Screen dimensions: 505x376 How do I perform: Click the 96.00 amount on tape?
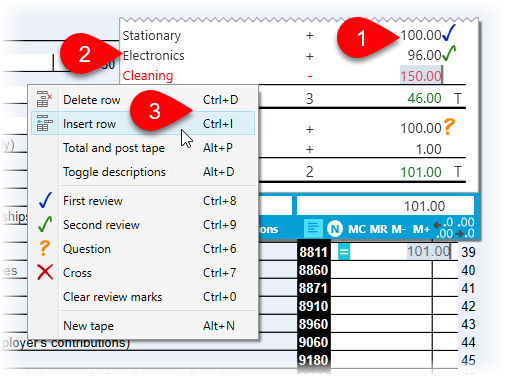[424, 55]
